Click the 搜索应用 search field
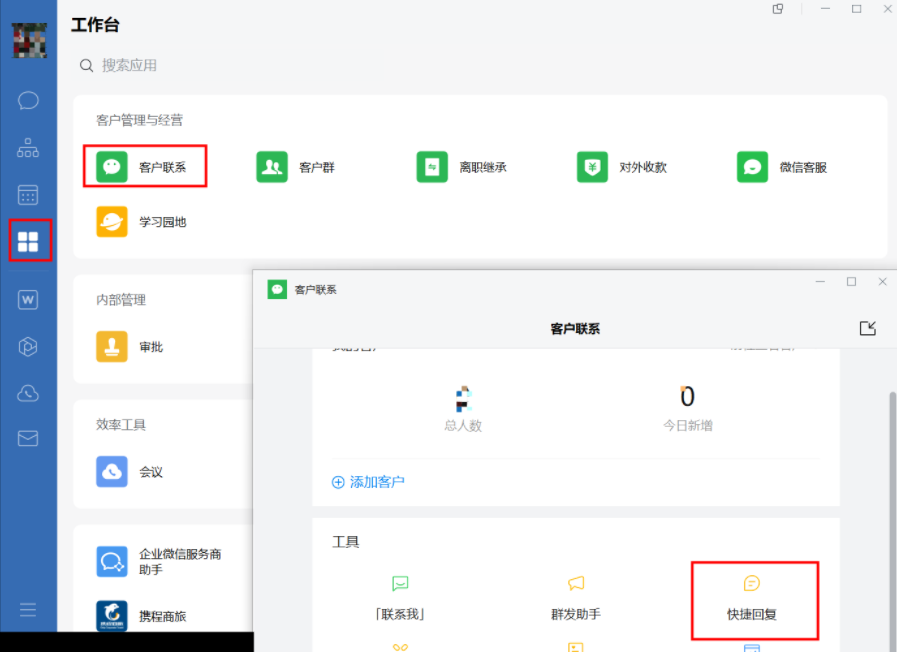This screenshot has width=897, height=653. point(130,65)
